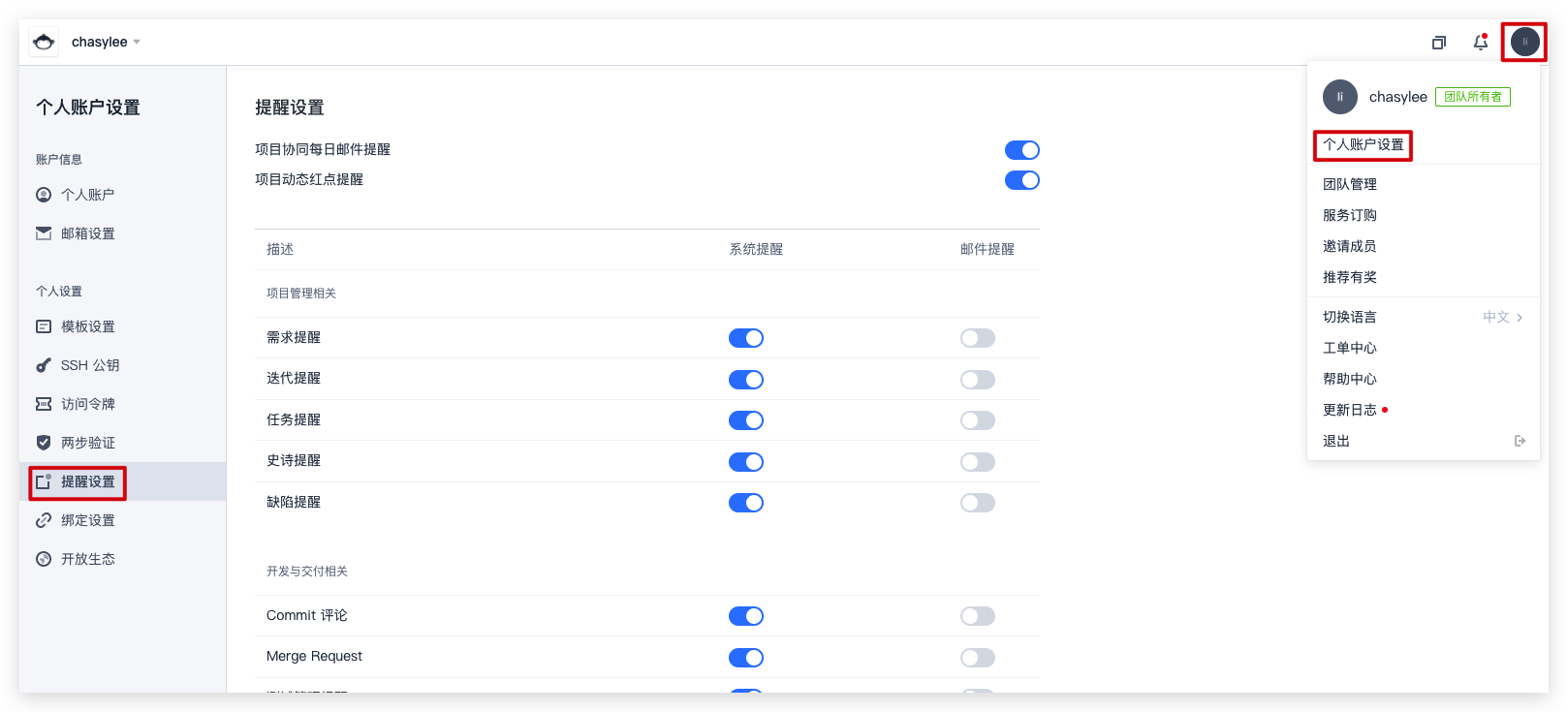Screen dimensions: 1568x712
Task: Click the team logo icon in the top left
Action: click(44, 42)
